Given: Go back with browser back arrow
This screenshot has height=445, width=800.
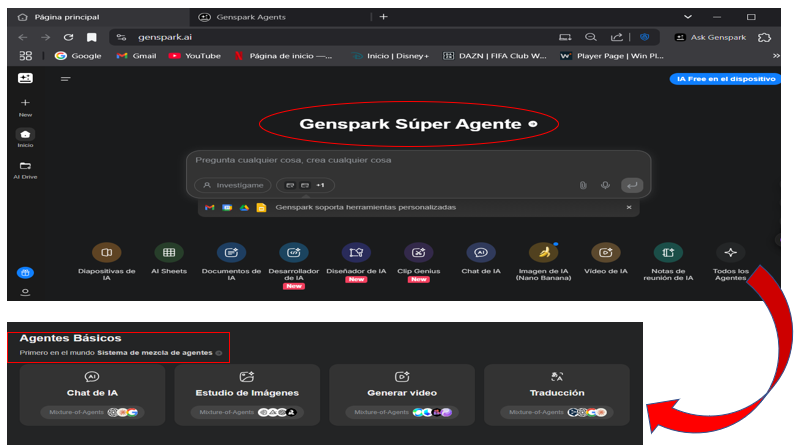Looking at the screenshot, I should 22,37.
